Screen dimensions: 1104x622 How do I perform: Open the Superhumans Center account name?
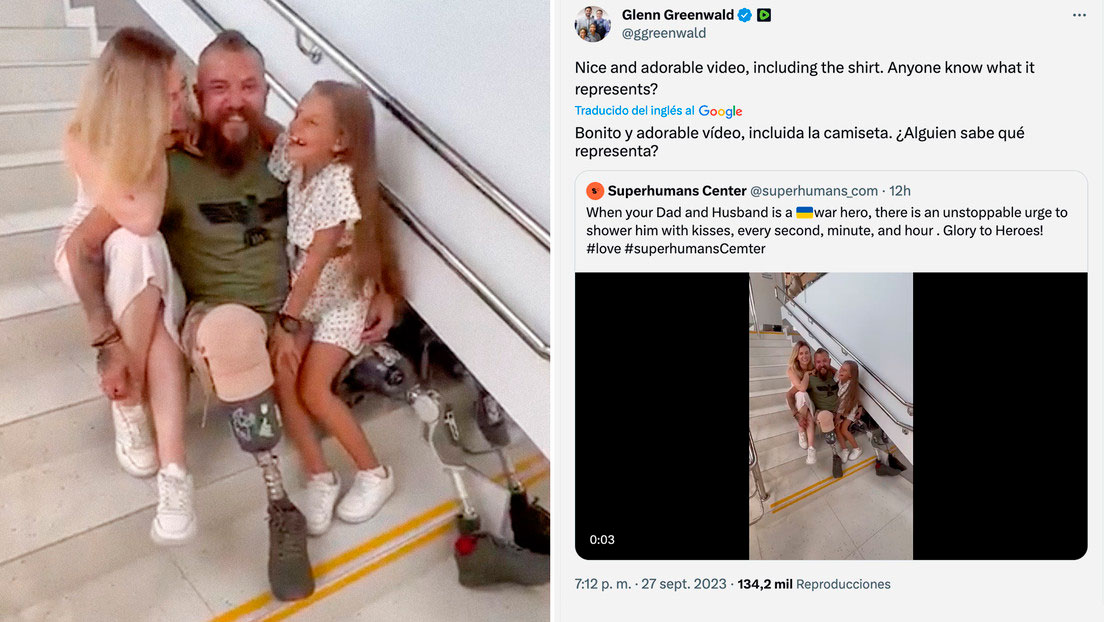coord(677,191)
